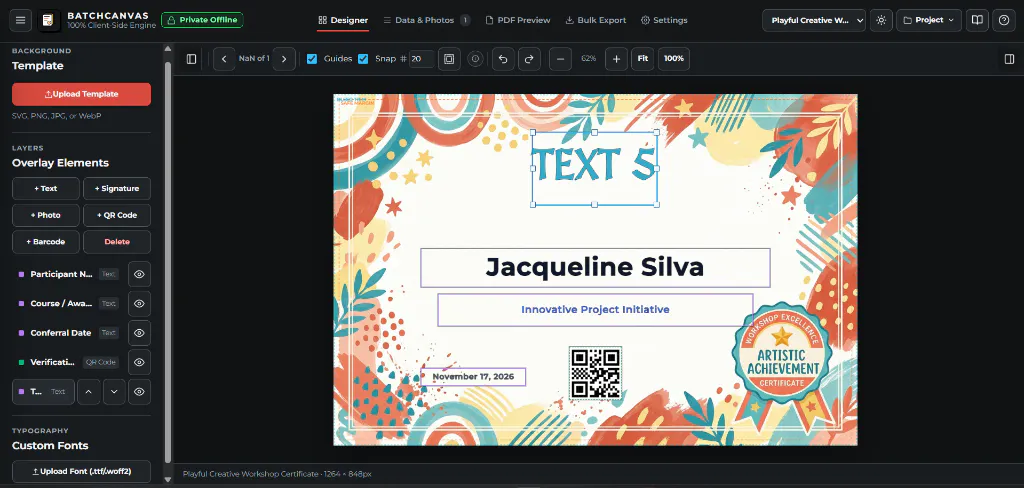Click the Upload Font button
This screenshot has width=1024, height=488.
click(x=82, y=471)
